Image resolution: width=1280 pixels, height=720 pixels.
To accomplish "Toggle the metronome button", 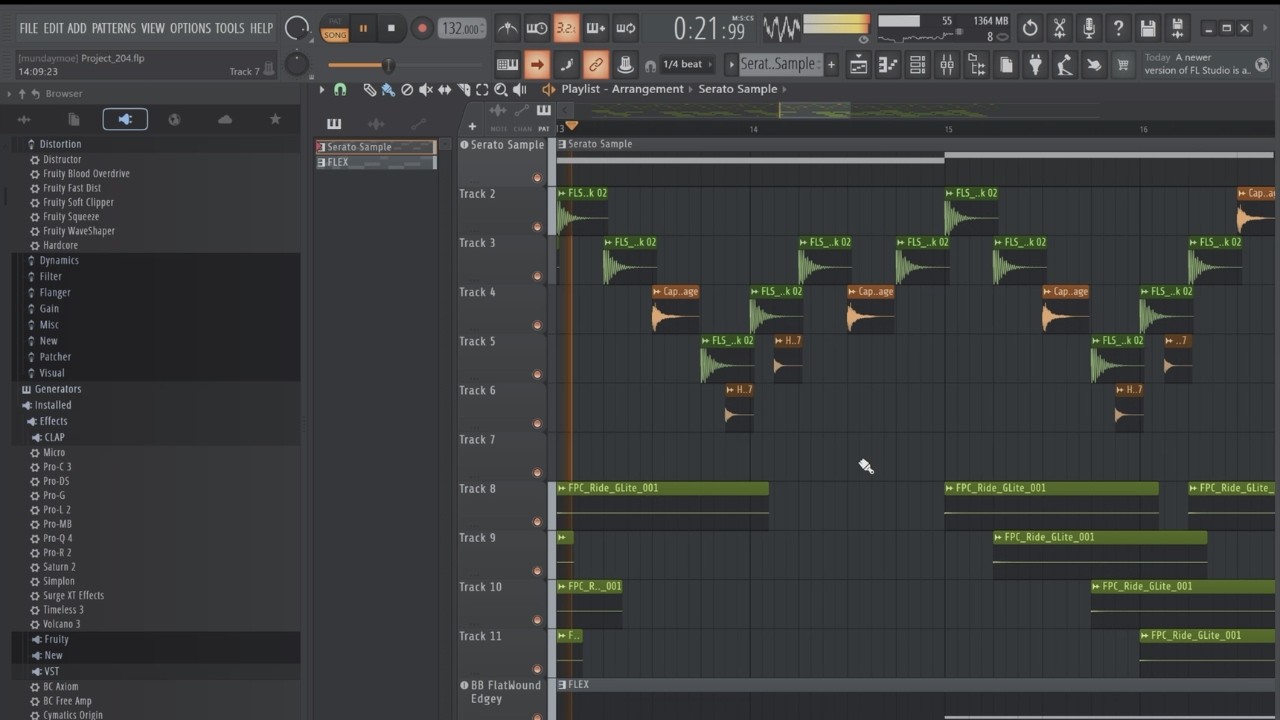I will click(x=508, y=28).
